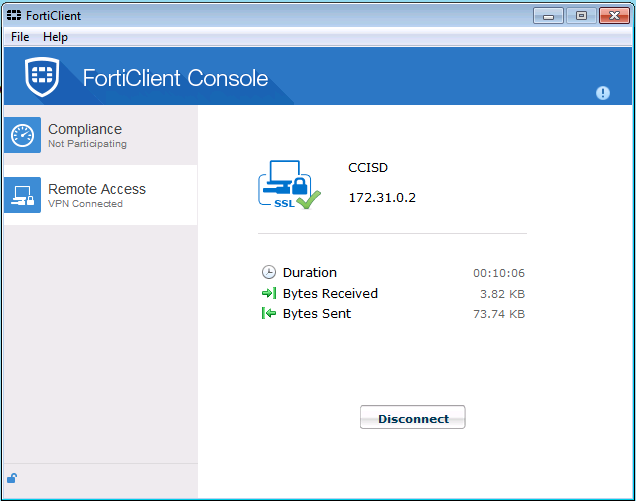Click the 73.74 KB sent value

coord(498,314)
